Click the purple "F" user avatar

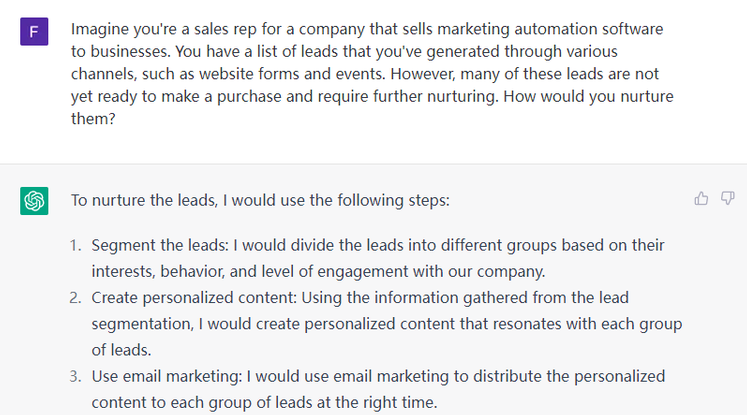34,33
